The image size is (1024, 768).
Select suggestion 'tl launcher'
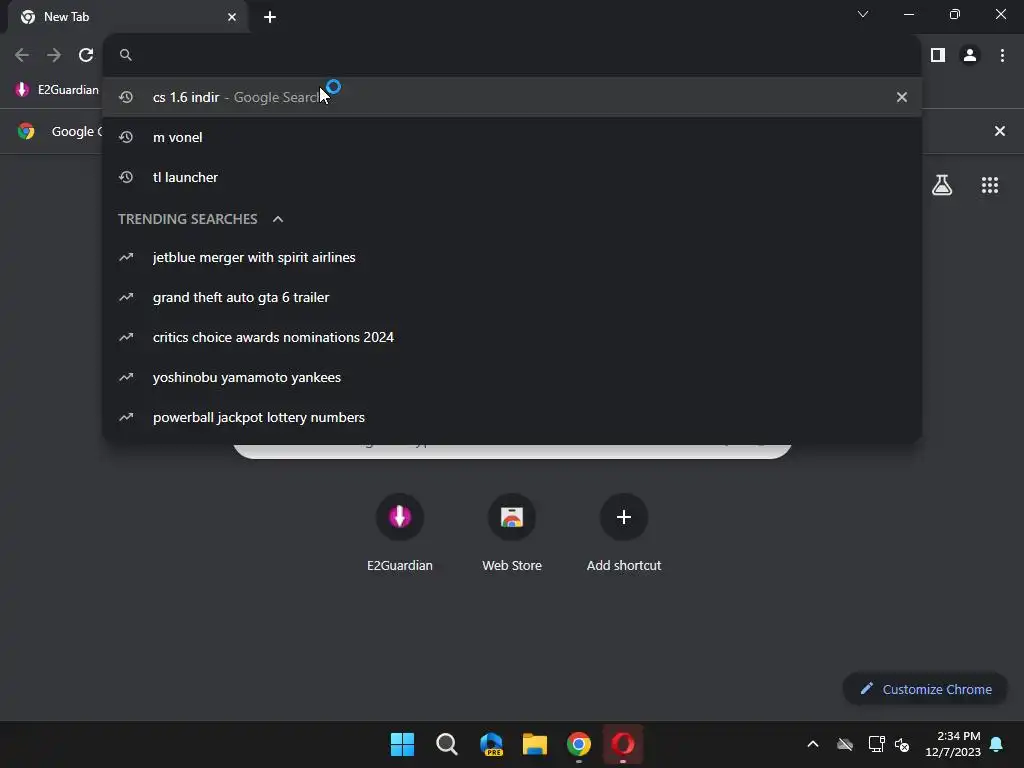coord(512,177)
